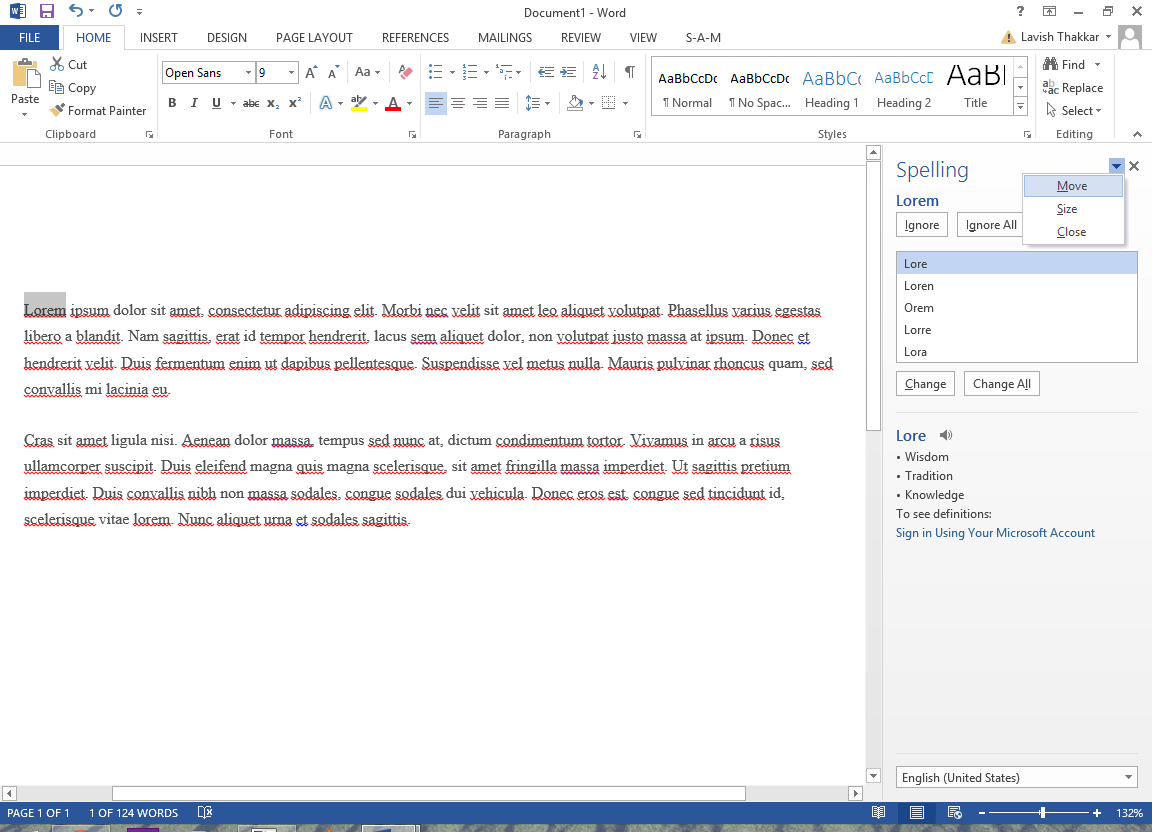Choose Size from the pane options menu
Viewport: 1152px width, 832px height.
pos(1067,209)
